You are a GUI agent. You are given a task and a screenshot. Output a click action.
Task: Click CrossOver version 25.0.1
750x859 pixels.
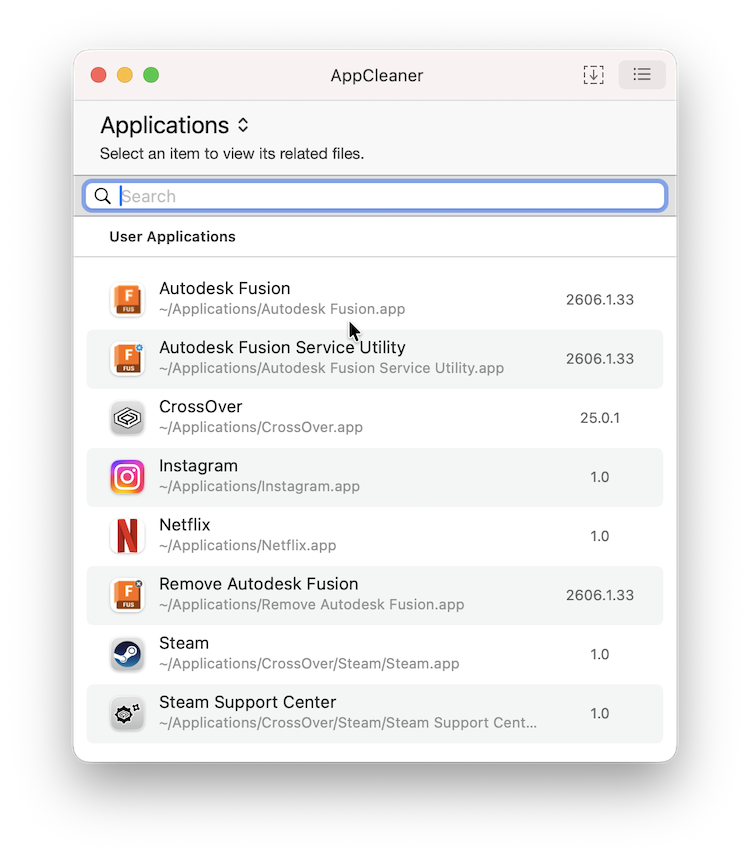[x=600, y=418]
